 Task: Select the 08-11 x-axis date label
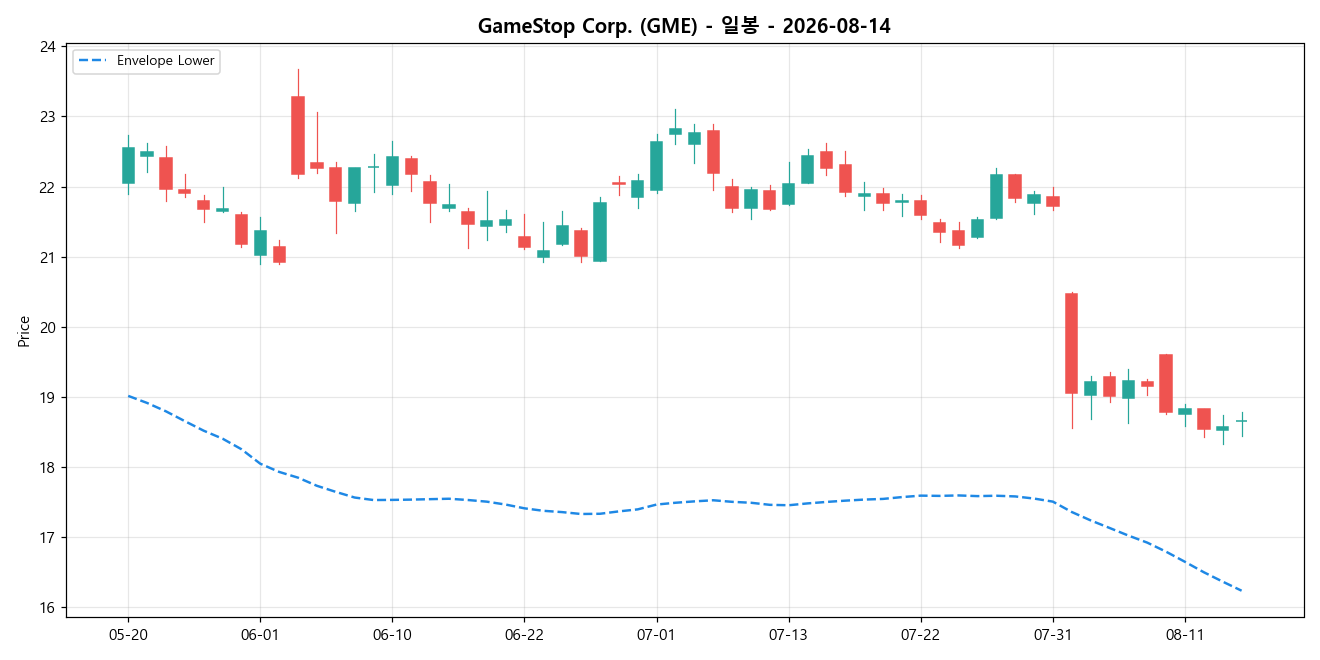click(x=1184, y=635)
